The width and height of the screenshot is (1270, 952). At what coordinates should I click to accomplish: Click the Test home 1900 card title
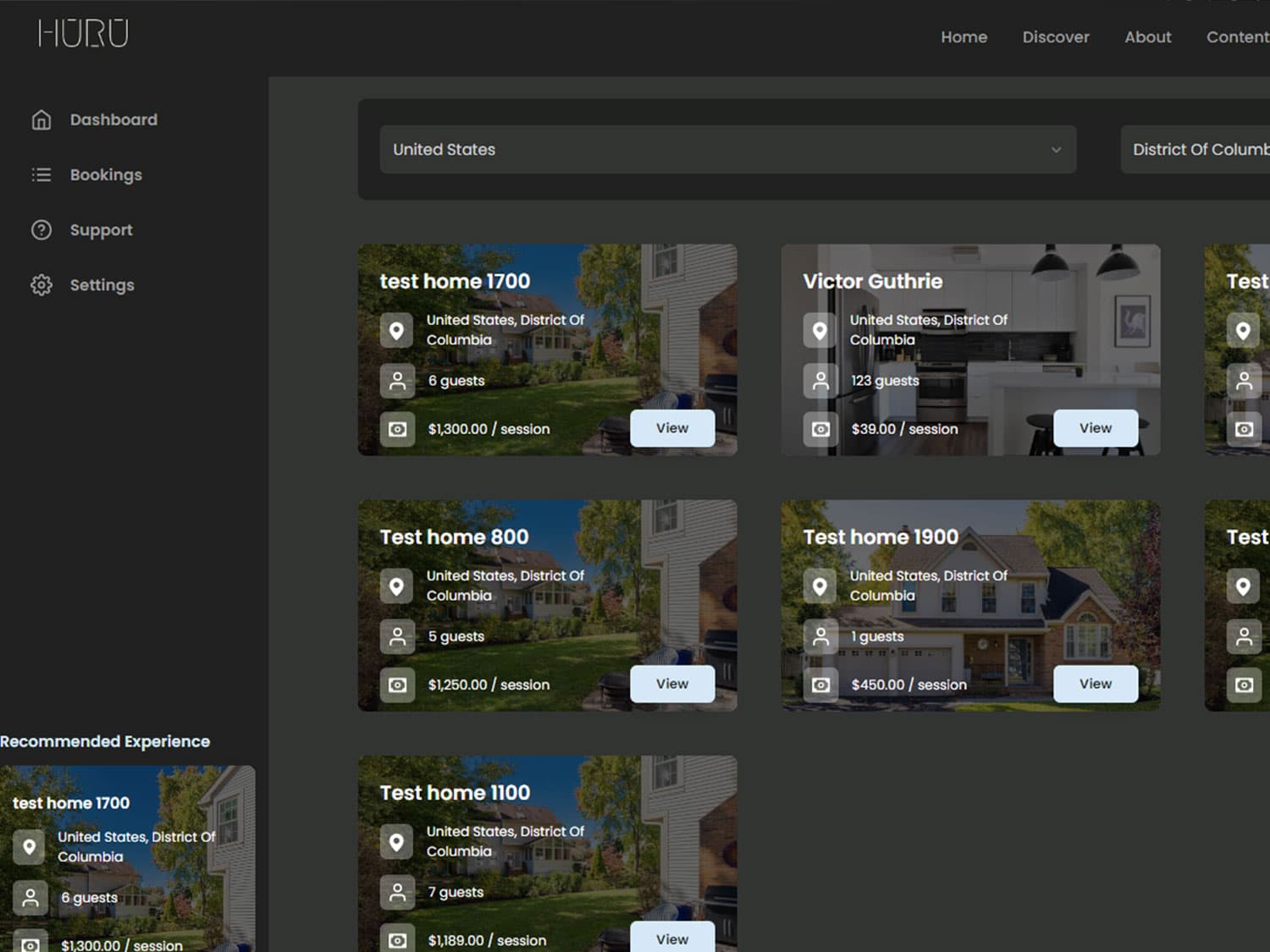[881, 537]
